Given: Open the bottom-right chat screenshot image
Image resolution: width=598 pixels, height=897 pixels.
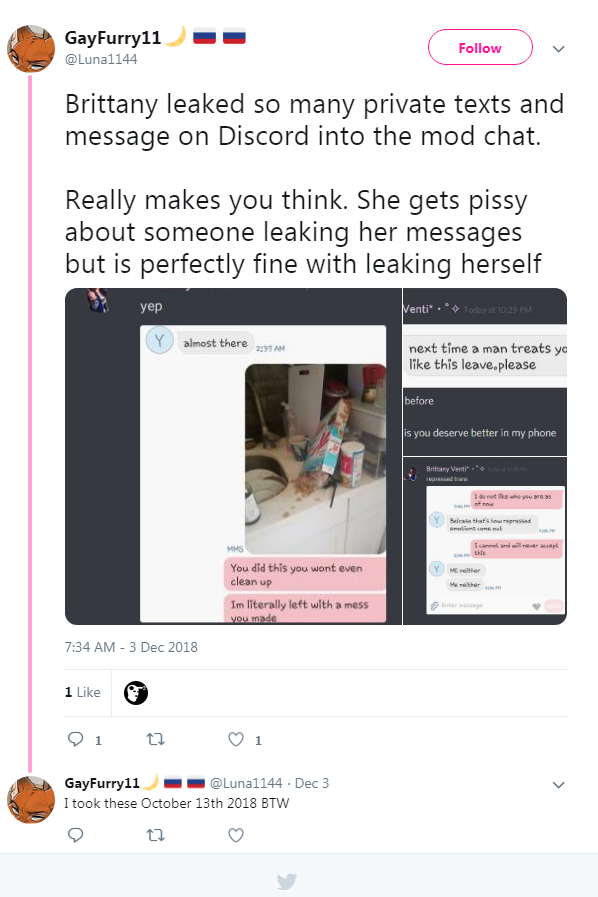Looking at the screenshot, I should (x=485, y=541).
